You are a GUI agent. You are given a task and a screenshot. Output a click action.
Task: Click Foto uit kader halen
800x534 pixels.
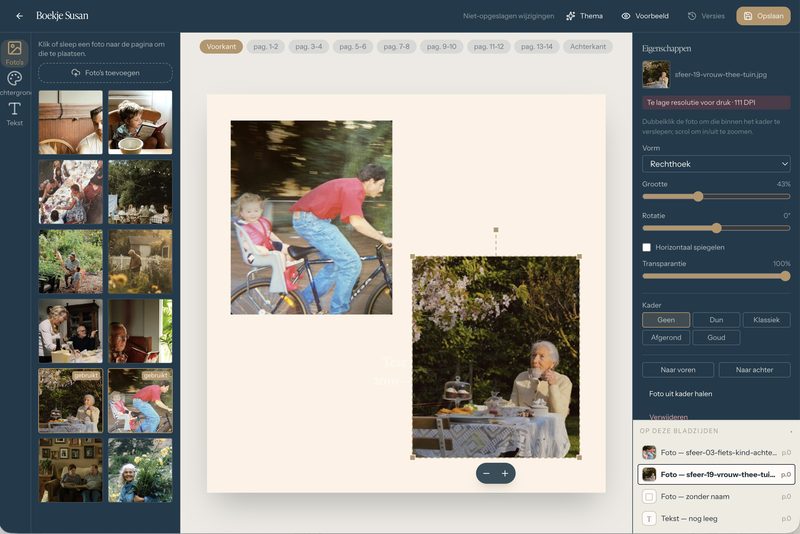[680, 394]
